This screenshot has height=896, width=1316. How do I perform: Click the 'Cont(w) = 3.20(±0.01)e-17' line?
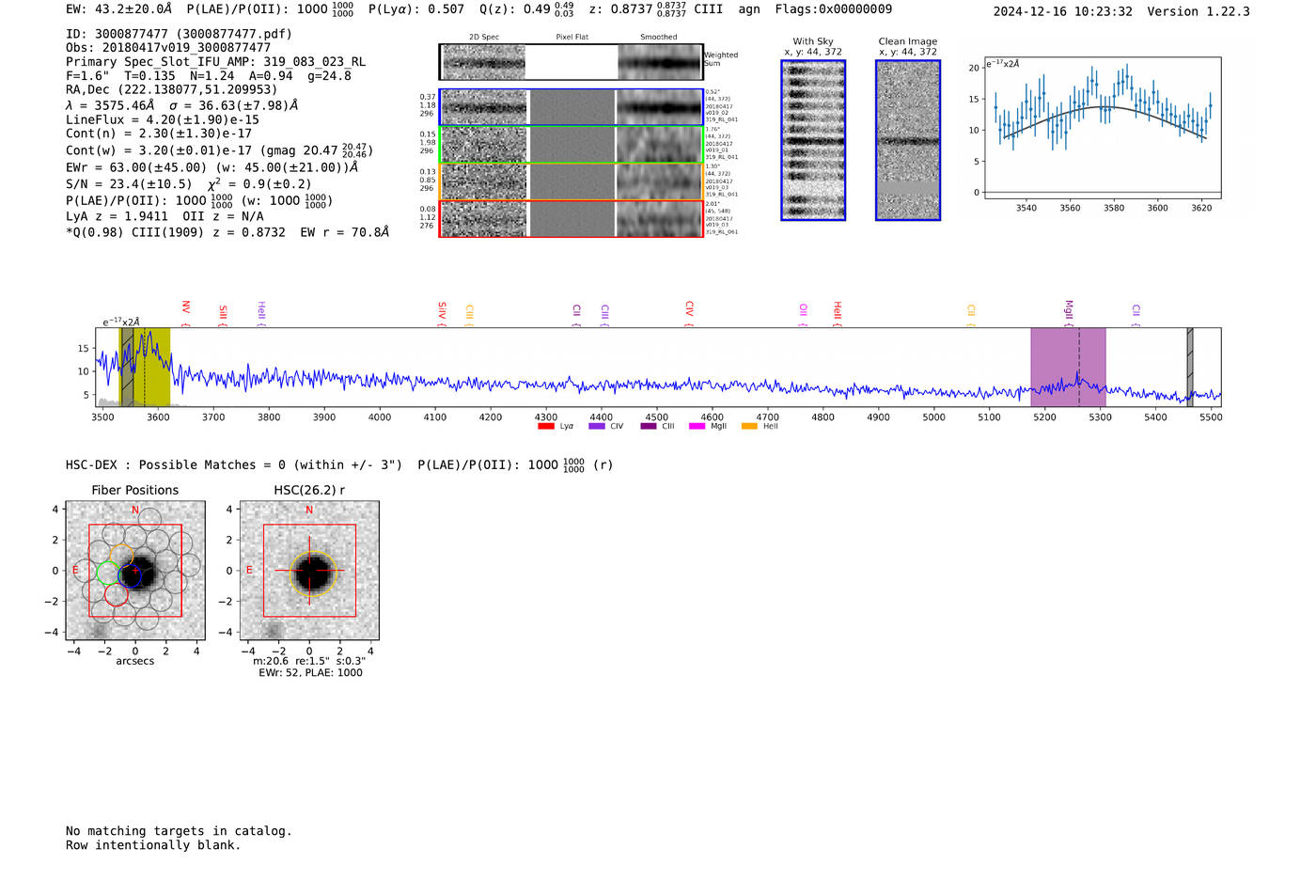219,150
